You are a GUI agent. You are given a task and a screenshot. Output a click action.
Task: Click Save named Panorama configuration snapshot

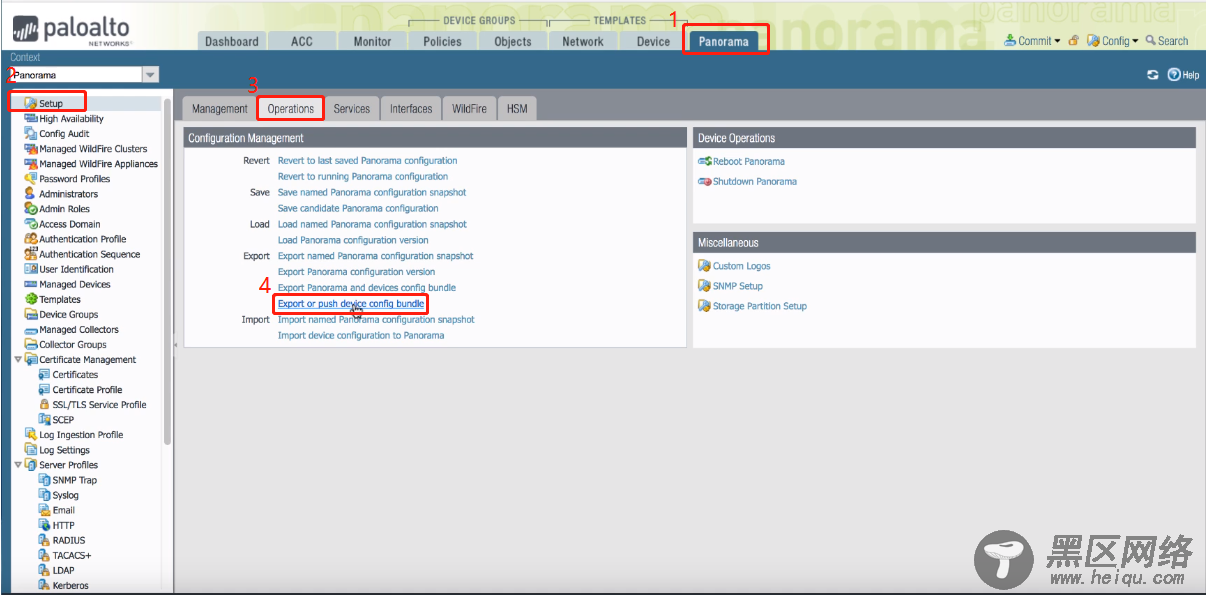(x=372, y=193)
